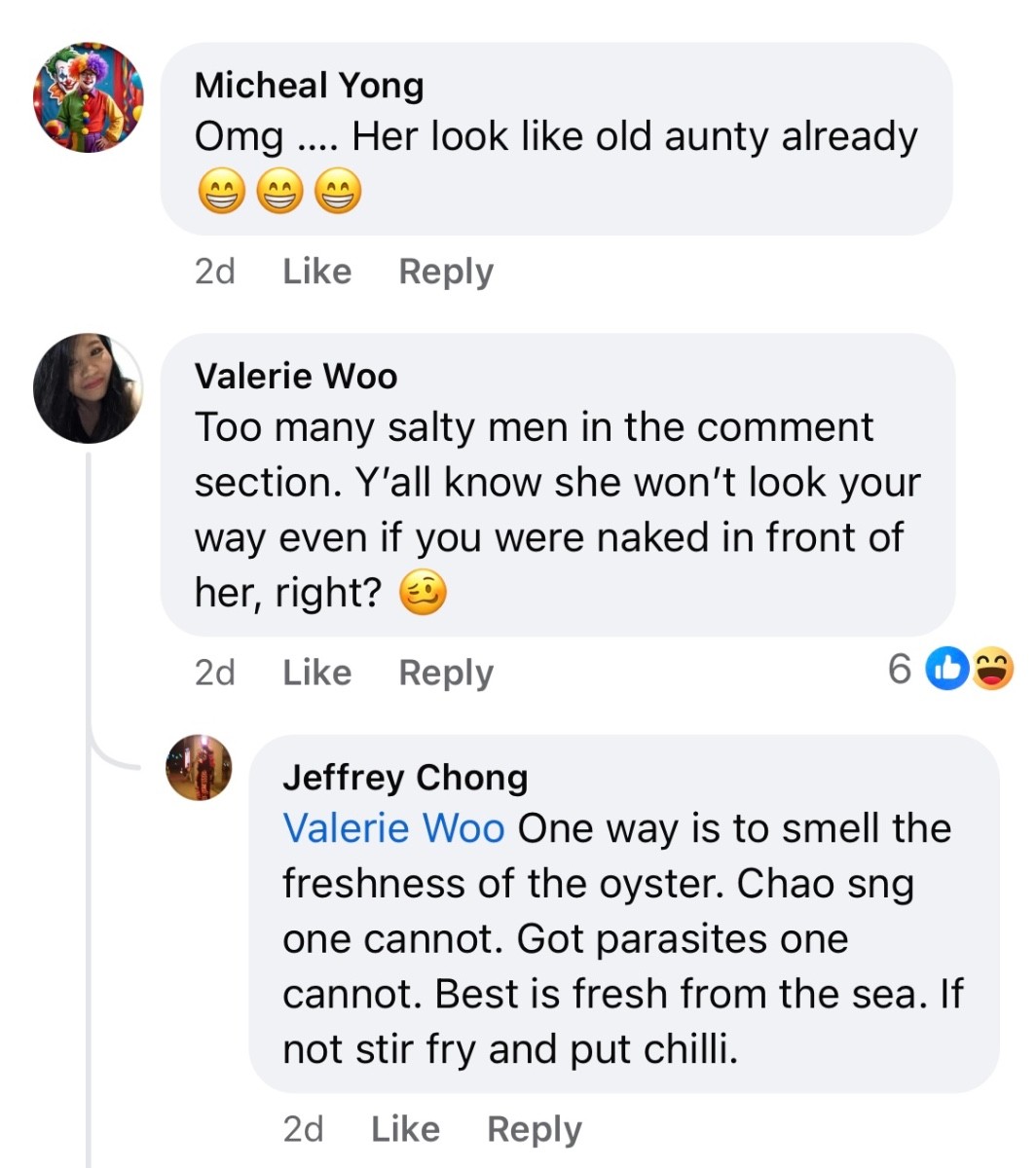View the 6 reactions count
Viewport: 1036px width, 1168px height.
click(x=900, y=670)
